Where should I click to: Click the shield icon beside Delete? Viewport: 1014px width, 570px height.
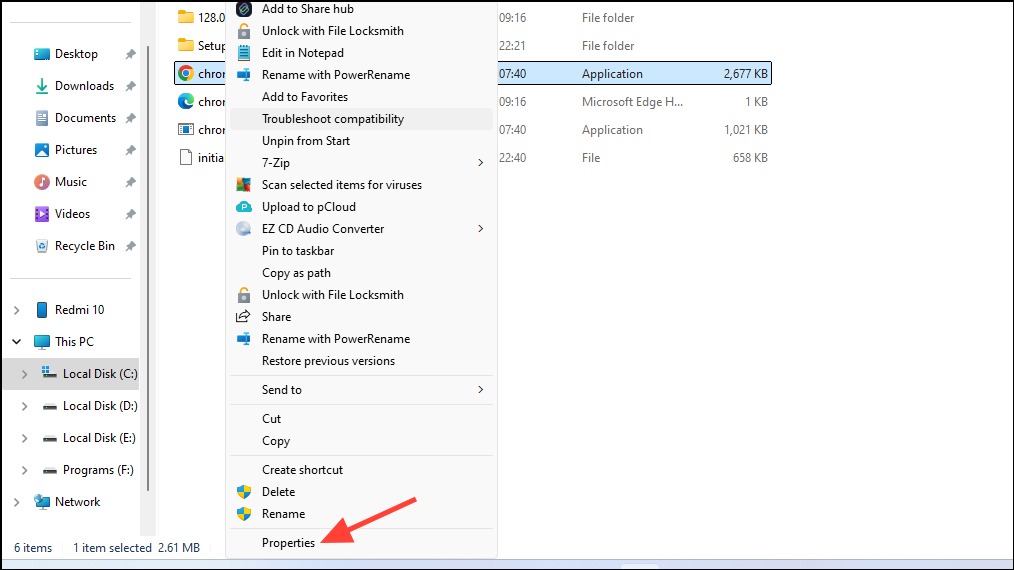243,492
